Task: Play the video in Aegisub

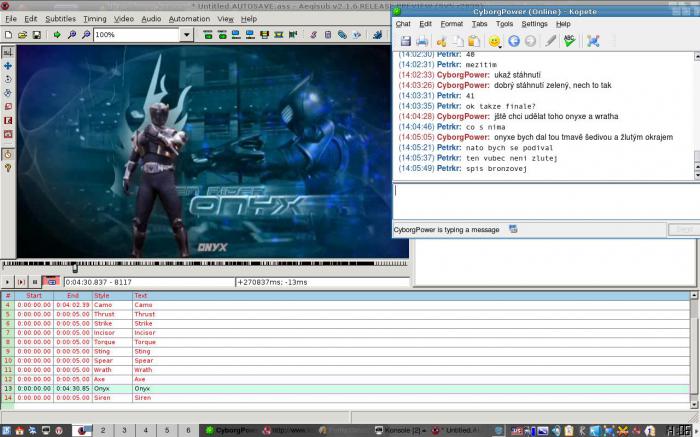Action: point(7,282)
